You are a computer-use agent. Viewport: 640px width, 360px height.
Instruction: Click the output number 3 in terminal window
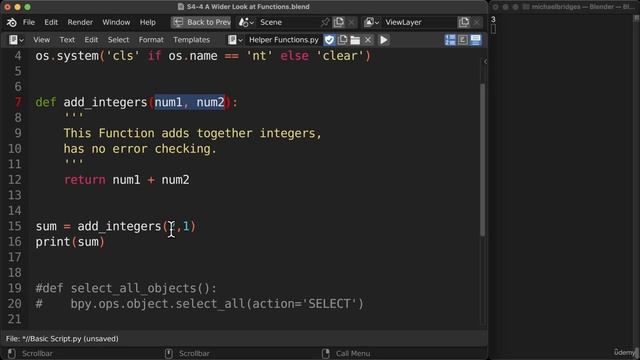click(x=493, y=20)
